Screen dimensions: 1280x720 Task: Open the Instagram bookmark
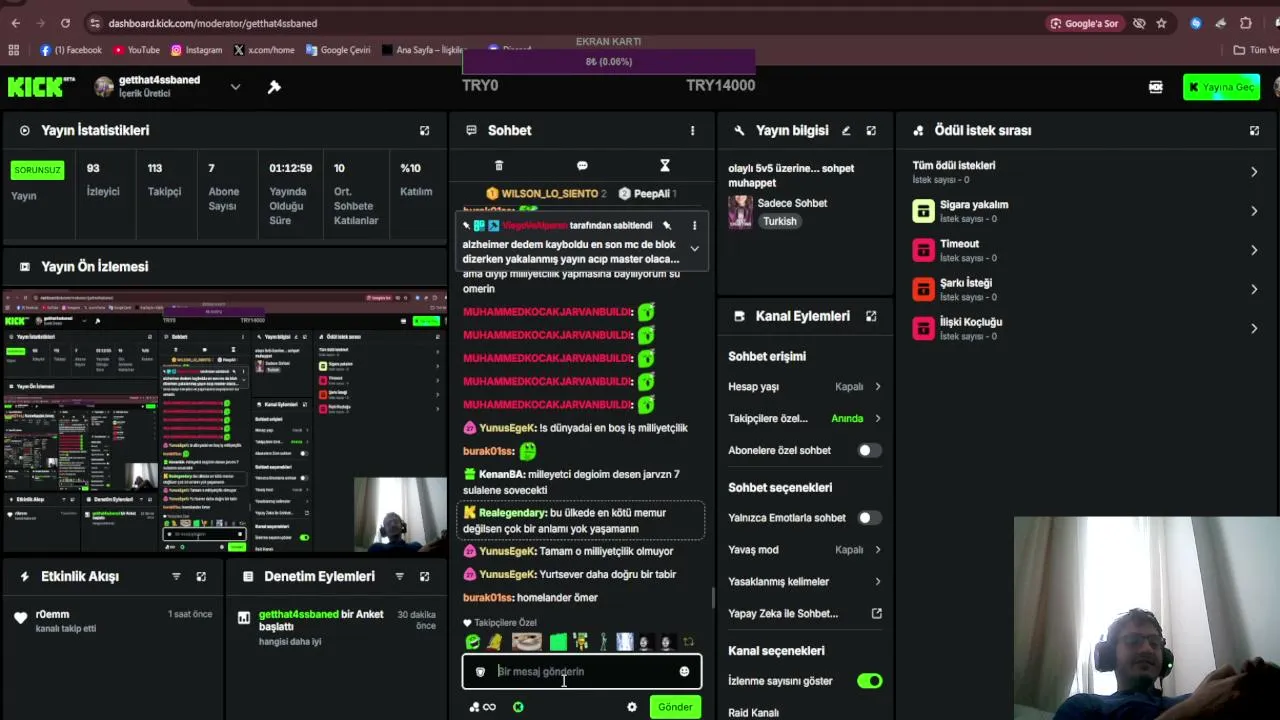click(196, 50)
